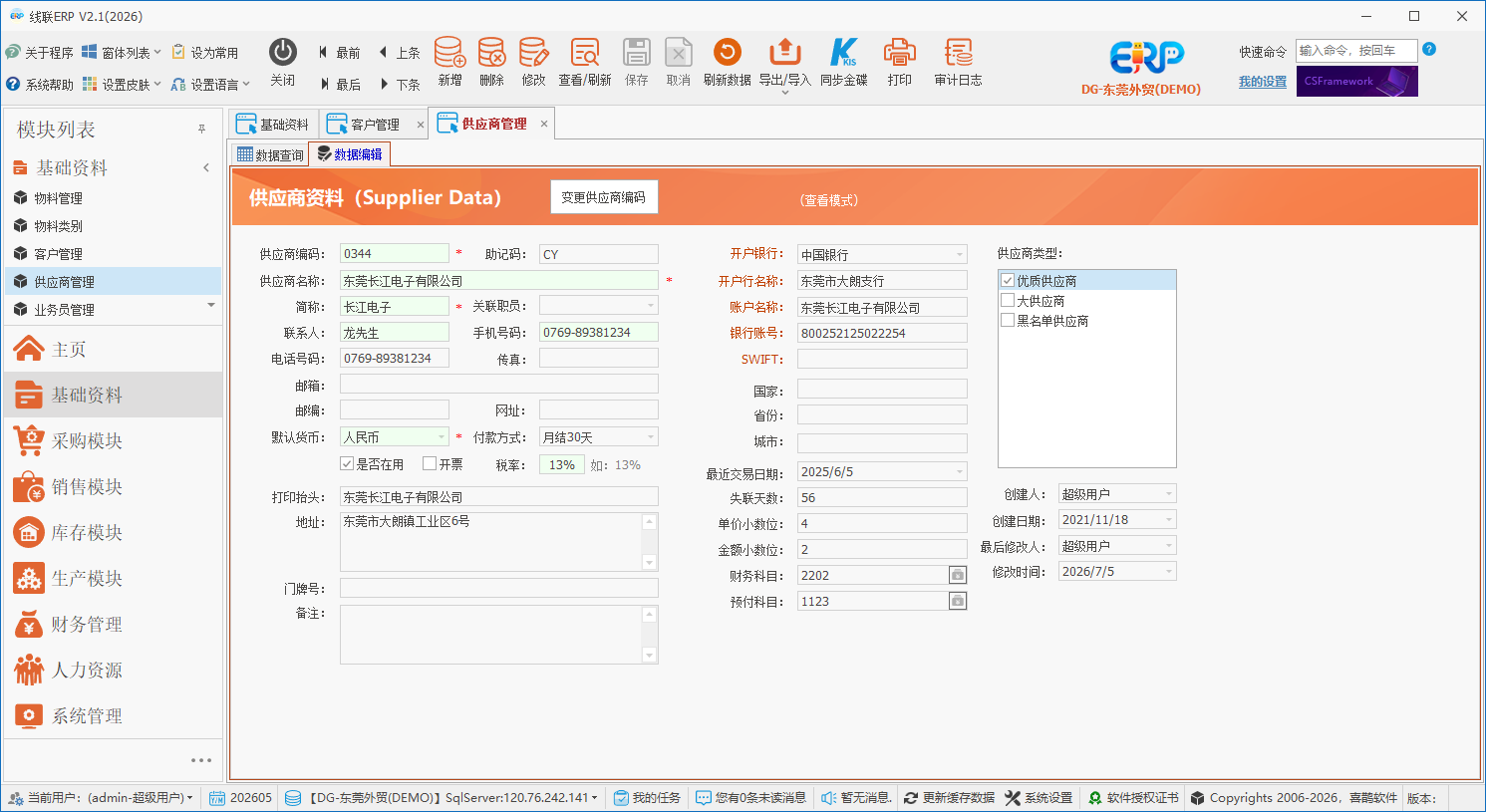Open the 默认货币 人民币 dropdown

442,436
